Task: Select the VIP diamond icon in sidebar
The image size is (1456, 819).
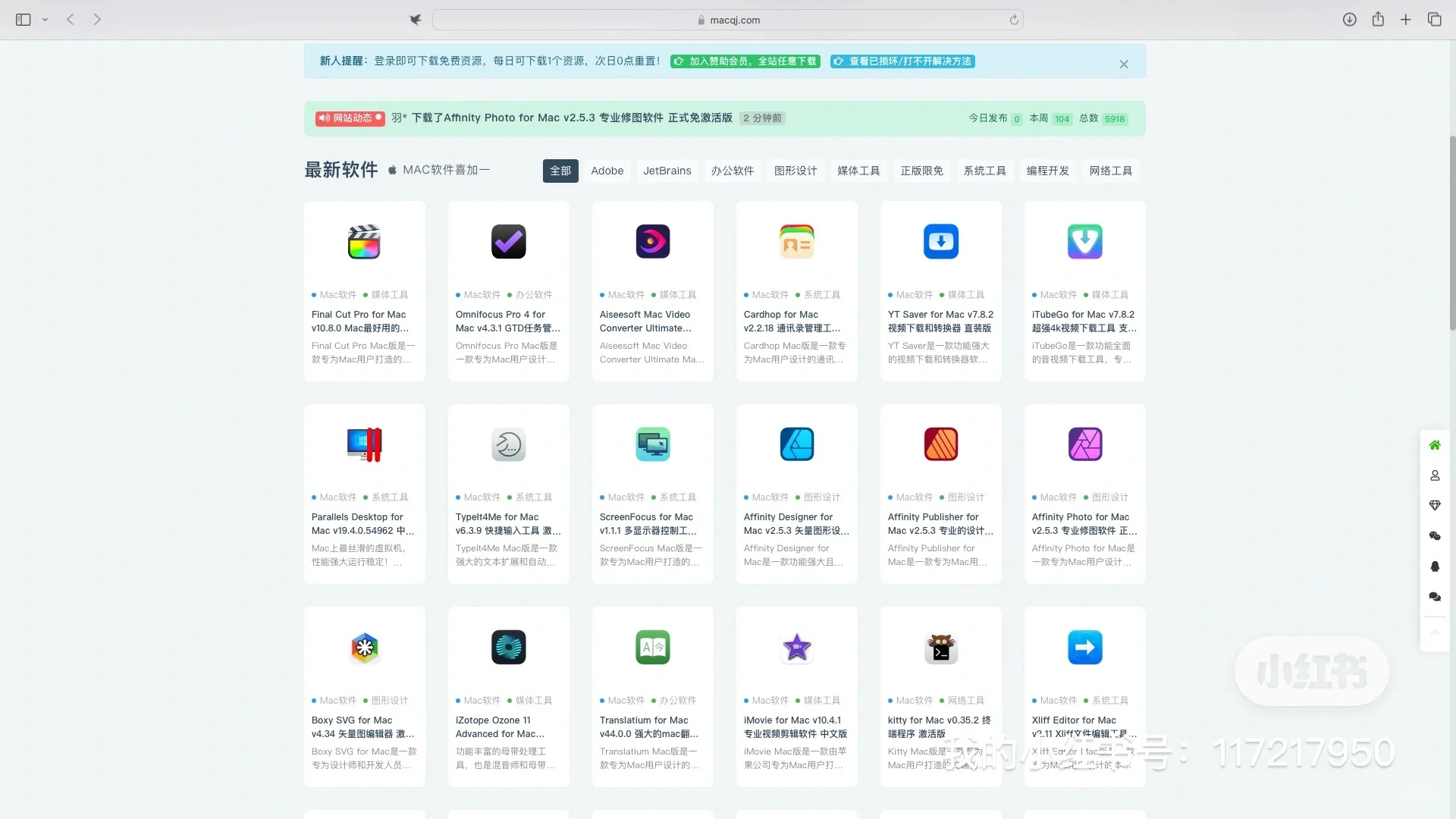Action: pyautogui.click(x=1435, y=506)
